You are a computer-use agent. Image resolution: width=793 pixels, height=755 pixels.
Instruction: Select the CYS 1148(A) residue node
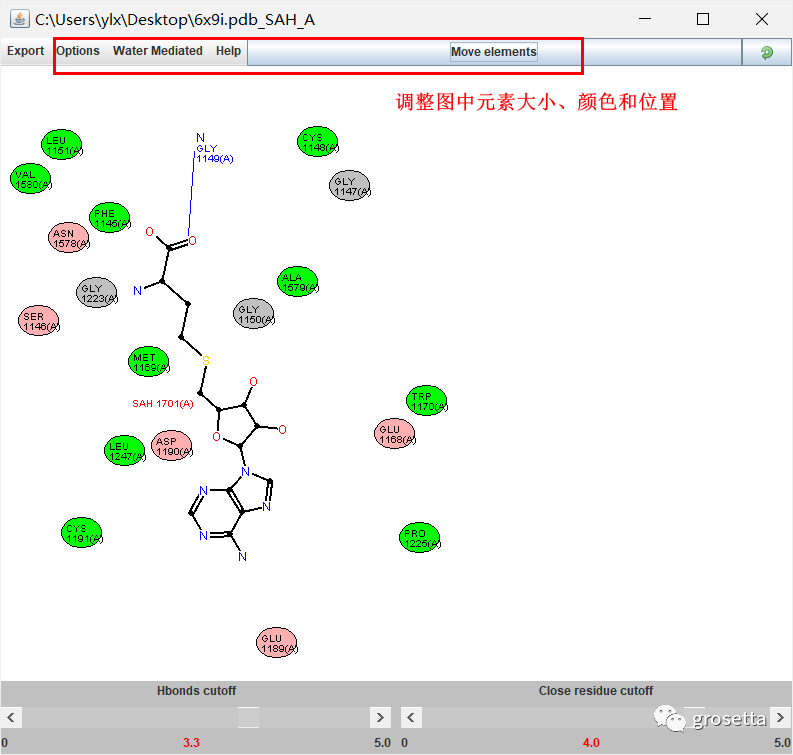point(318,142)
